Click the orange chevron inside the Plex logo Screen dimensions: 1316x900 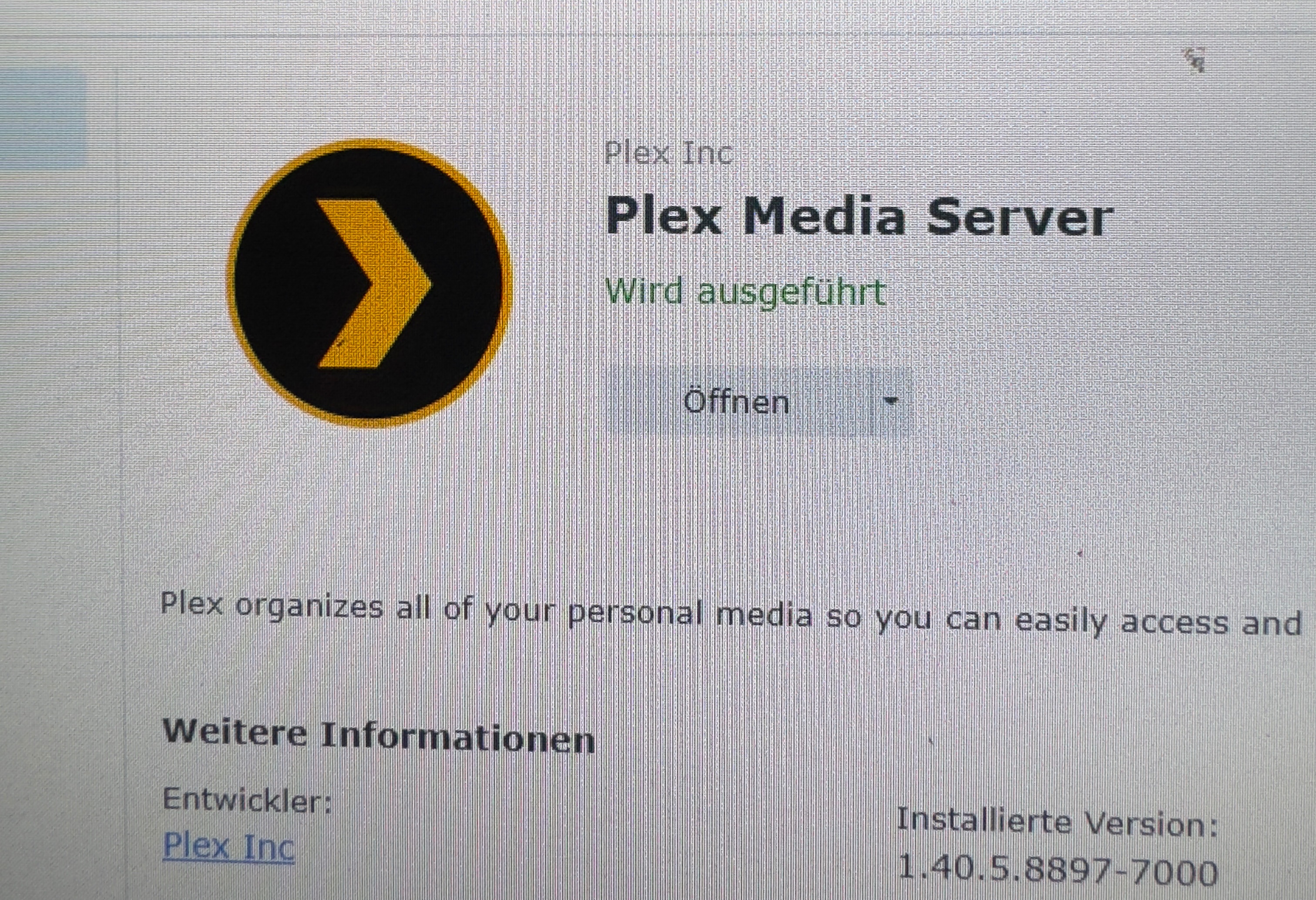click(x=374, y=283)
